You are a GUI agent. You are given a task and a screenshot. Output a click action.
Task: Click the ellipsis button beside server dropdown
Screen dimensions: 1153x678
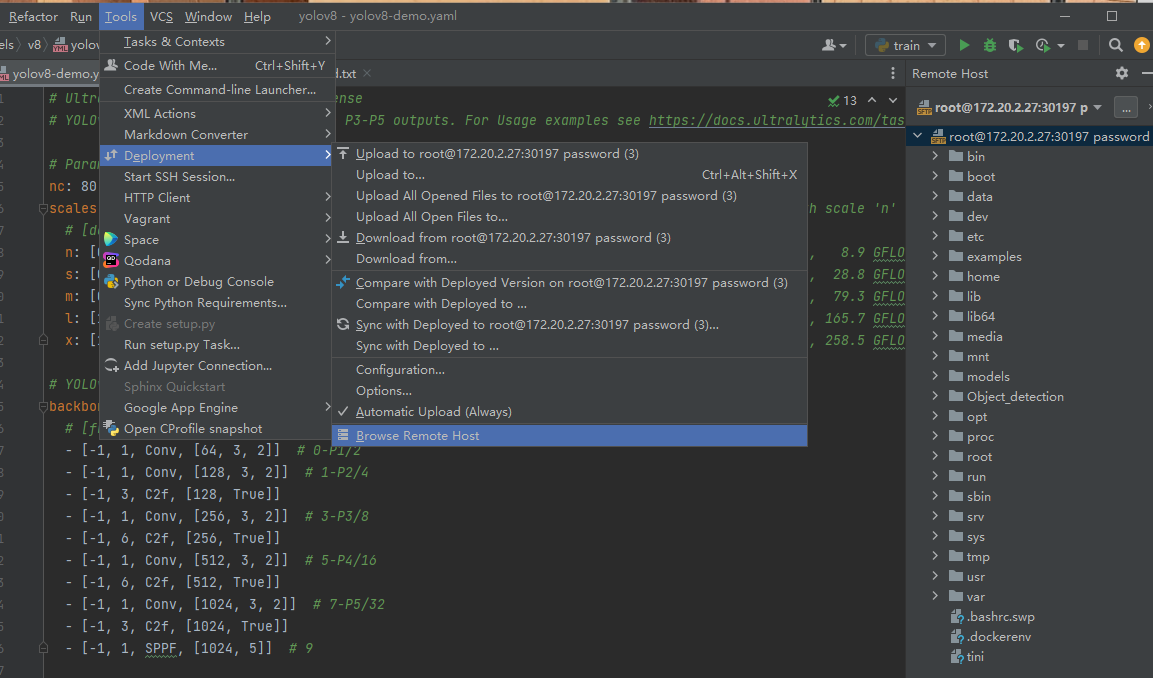[1126, 107]
